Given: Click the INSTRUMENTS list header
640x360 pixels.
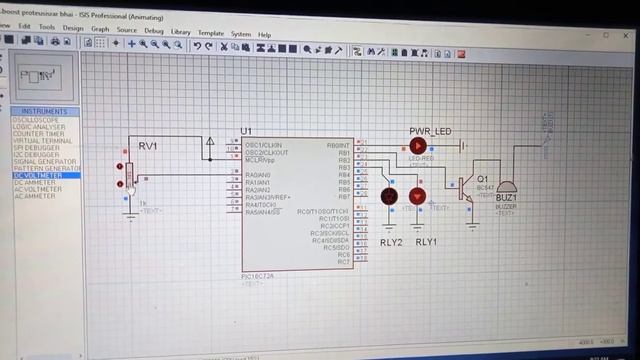Looking at the screenshot, I should coord(45,111).
